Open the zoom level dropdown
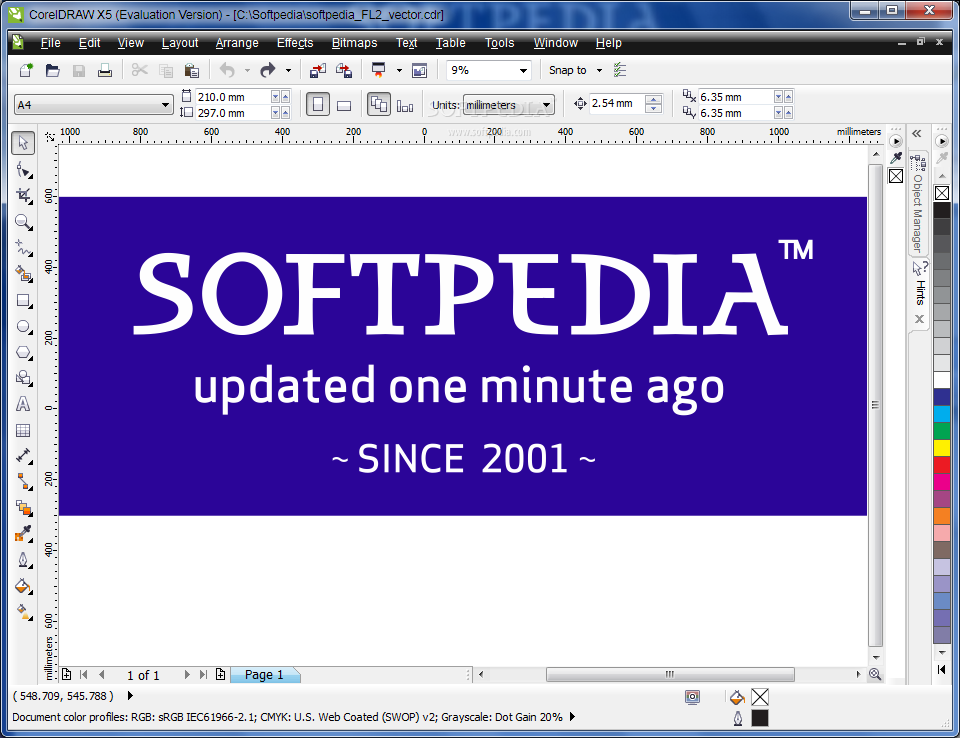This screenshot has width=960, height=738. 523,70
